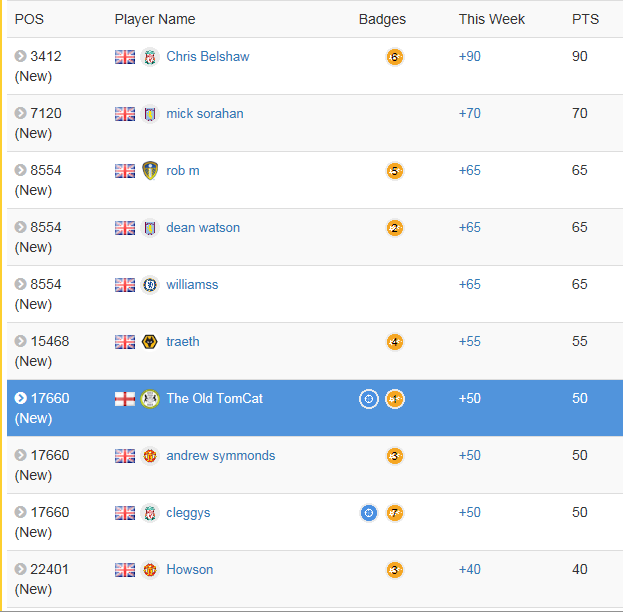
Task: Click the Player Name column header
Action: (155, 19)
